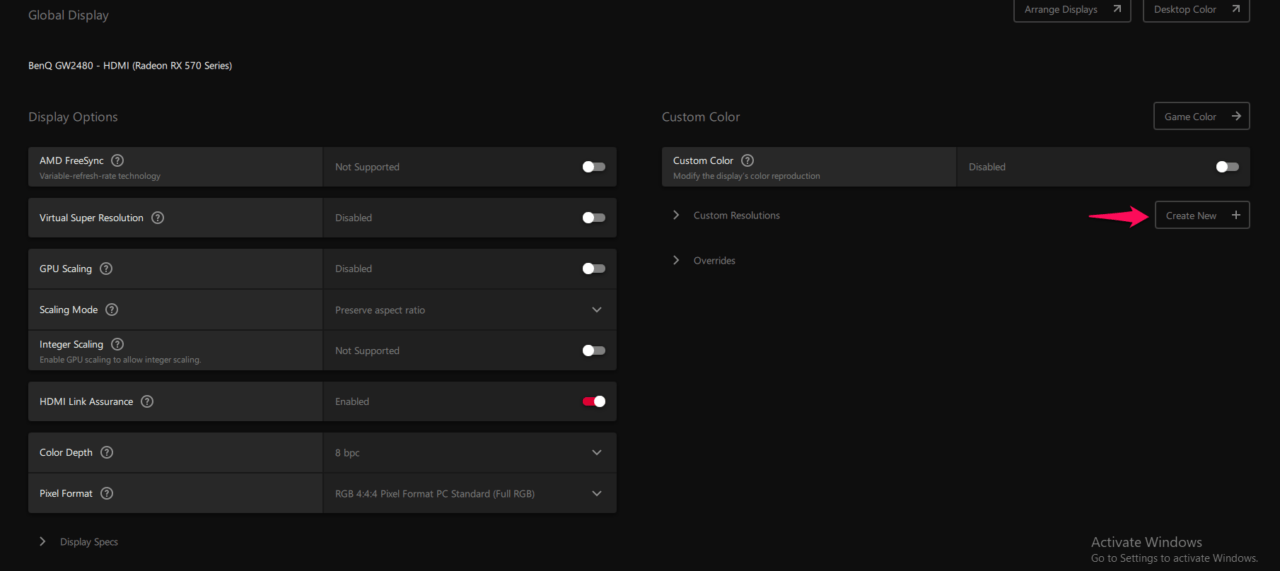Image resolution: width=1280 pixels, height=571 pixels.
Task: Expand the Custom Resolutions section
Action: 676,215
